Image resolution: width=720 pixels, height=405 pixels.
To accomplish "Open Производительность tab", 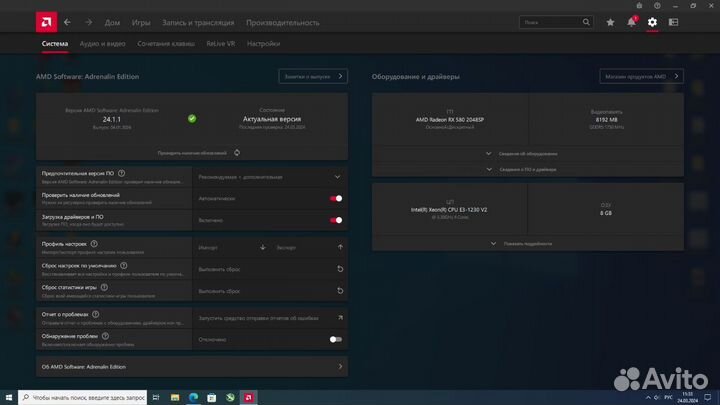I will coord(282,22).
